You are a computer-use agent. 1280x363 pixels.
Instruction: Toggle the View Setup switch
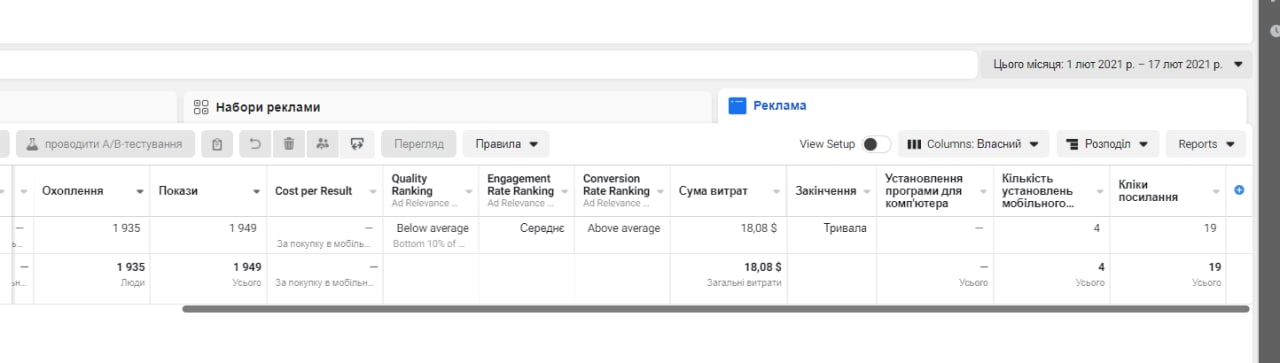pyautogui.click(x=876, y=144)
